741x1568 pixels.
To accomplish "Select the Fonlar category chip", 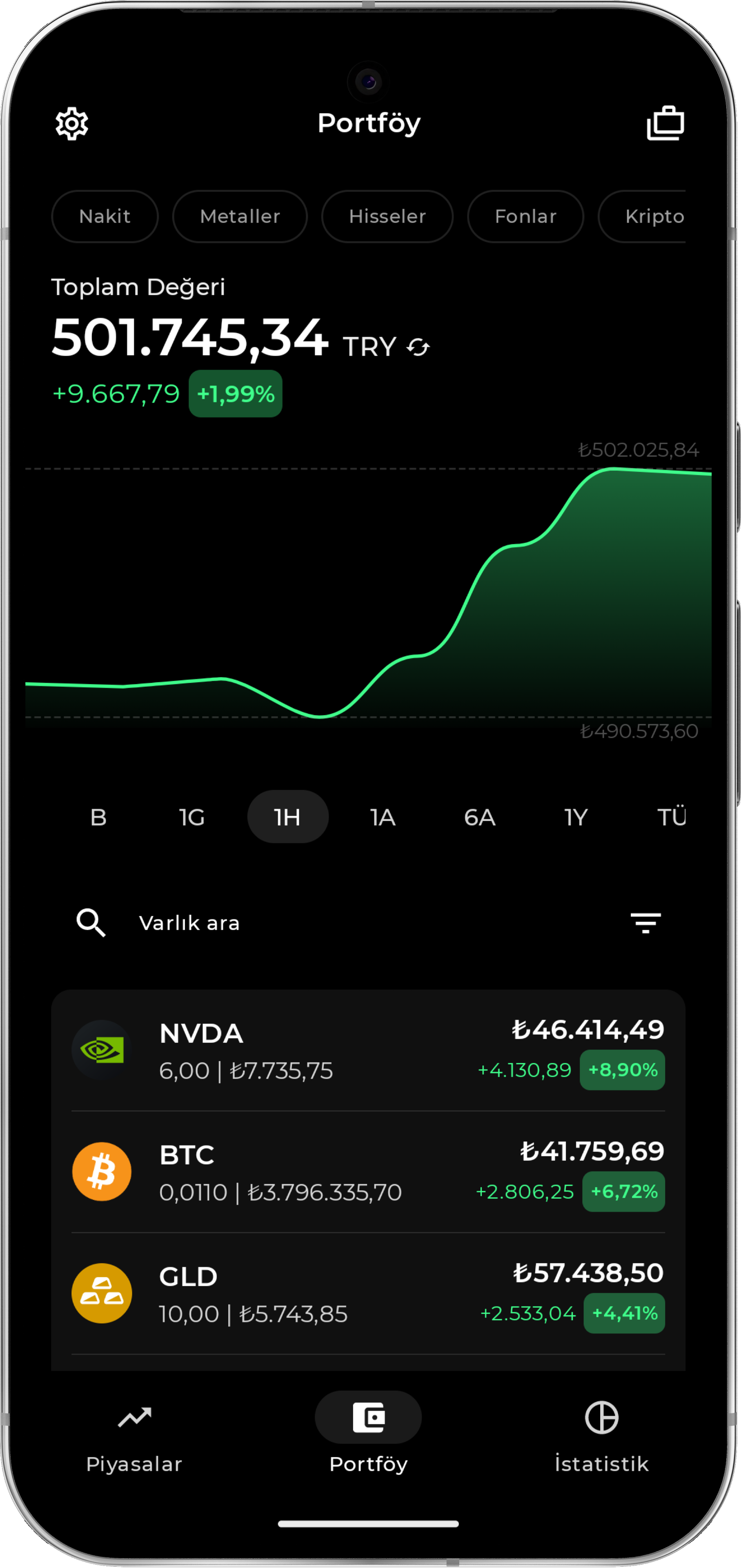I will point(525,217).
